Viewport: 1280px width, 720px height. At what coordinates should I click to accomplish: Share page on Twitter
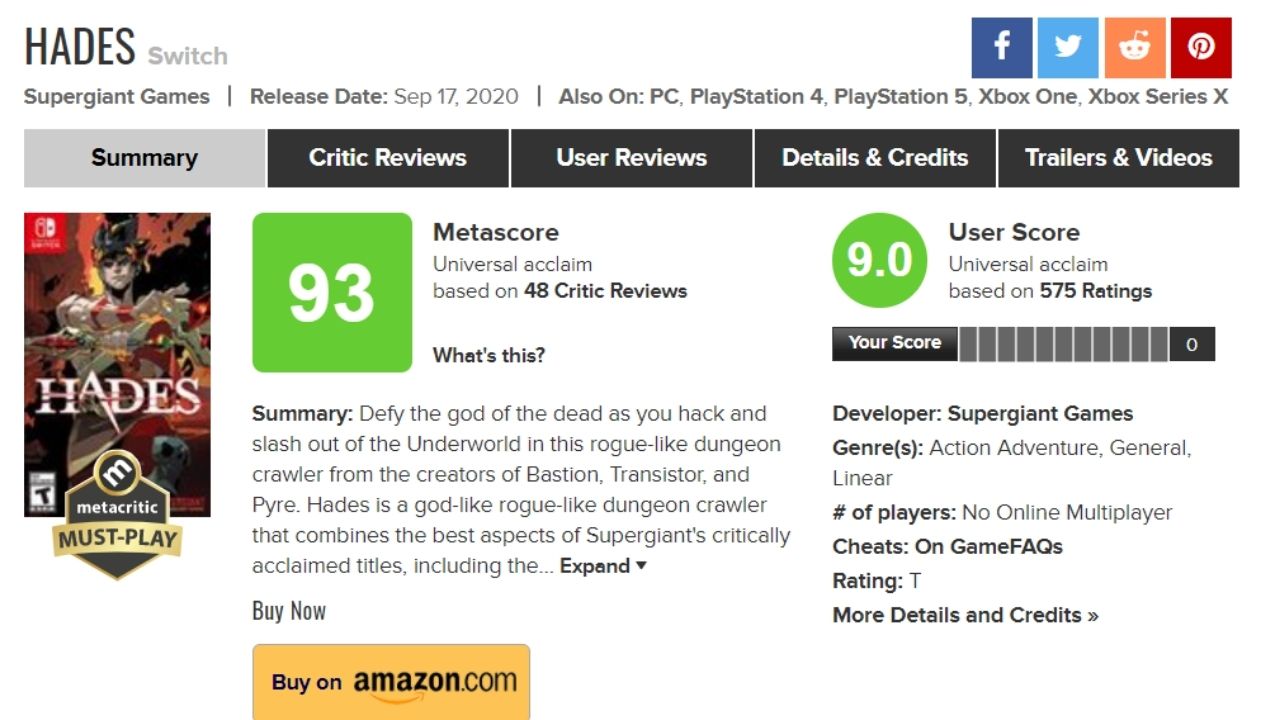(x=1068, y=47)
